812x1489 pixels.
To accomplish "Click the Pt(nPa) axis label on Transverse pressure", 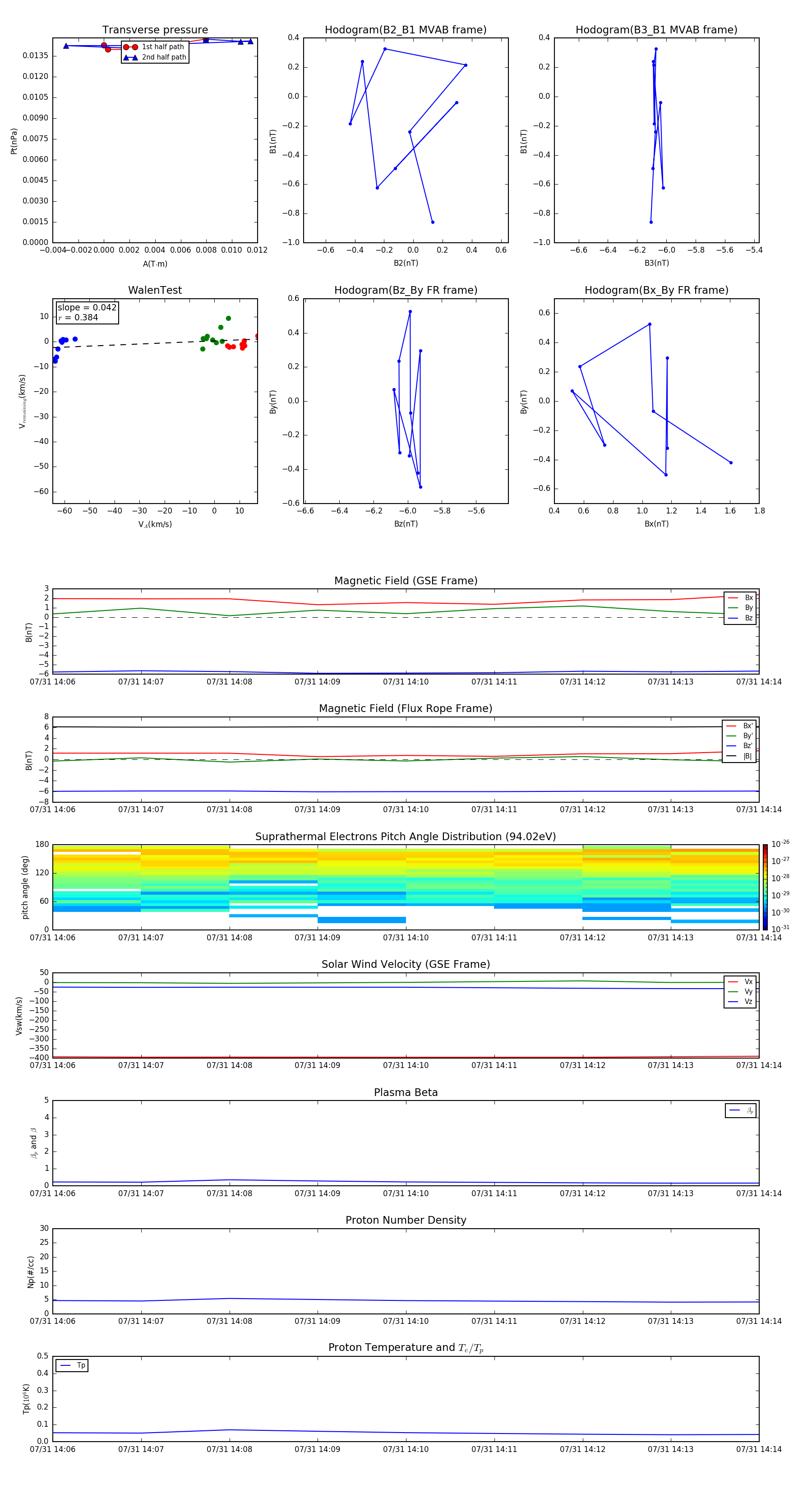I will pyautogui.click(x=14, y=141).
